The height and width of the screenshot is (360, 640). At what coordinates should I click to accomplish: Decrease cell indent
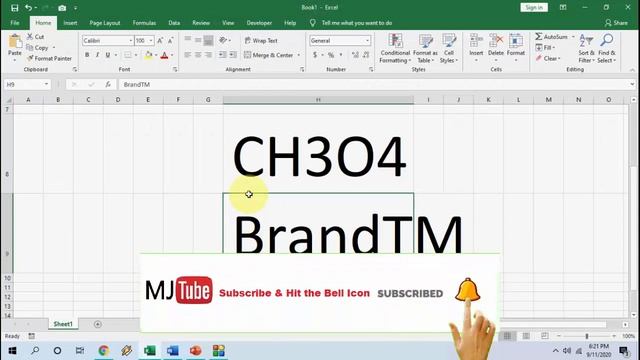point(222,55)
